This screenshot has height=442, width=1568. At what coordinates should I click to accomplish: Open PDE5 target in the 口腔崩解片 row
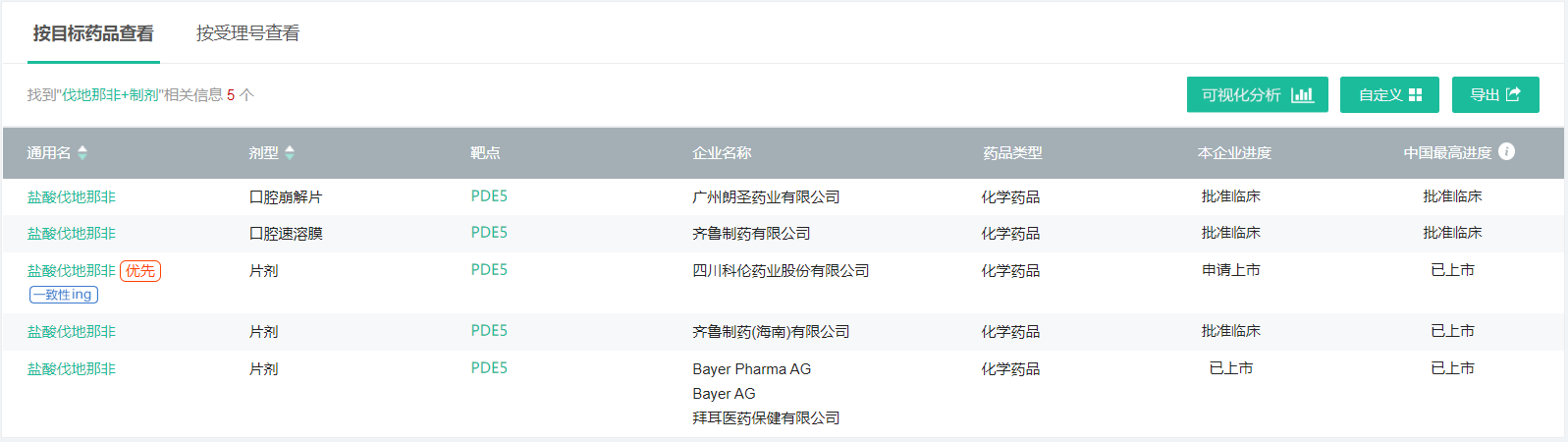pos(489,195)
